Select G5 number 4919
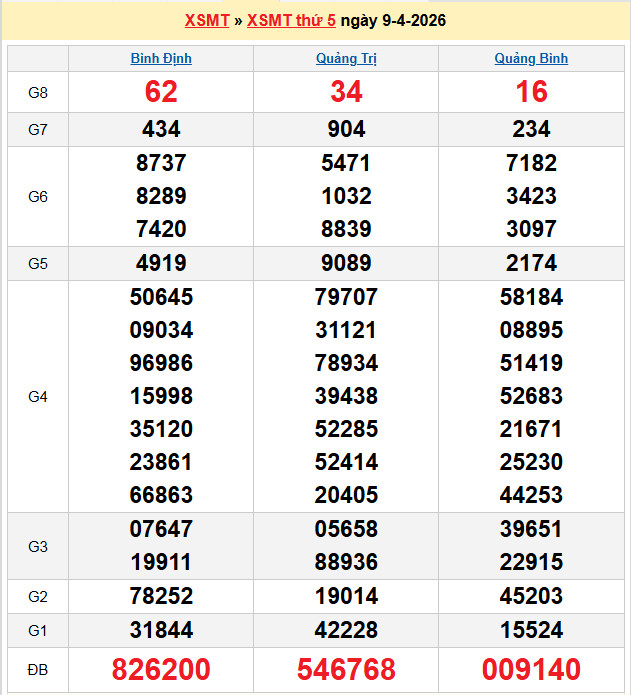Viewport: 631px width, 695px height. [x=161, y=264]
